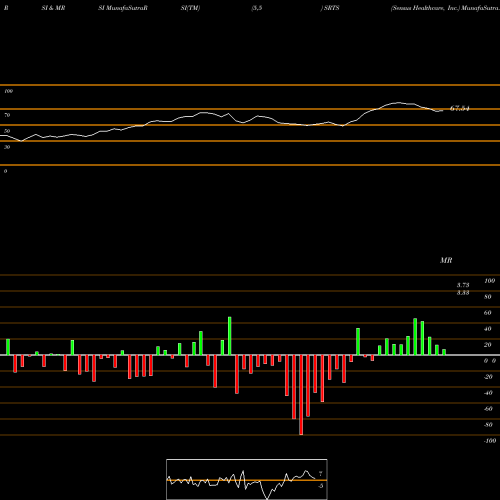Click the 'SI & MR' header text
Image resolution: width=500 pixels, height=500 pixels.
[53, 8]
